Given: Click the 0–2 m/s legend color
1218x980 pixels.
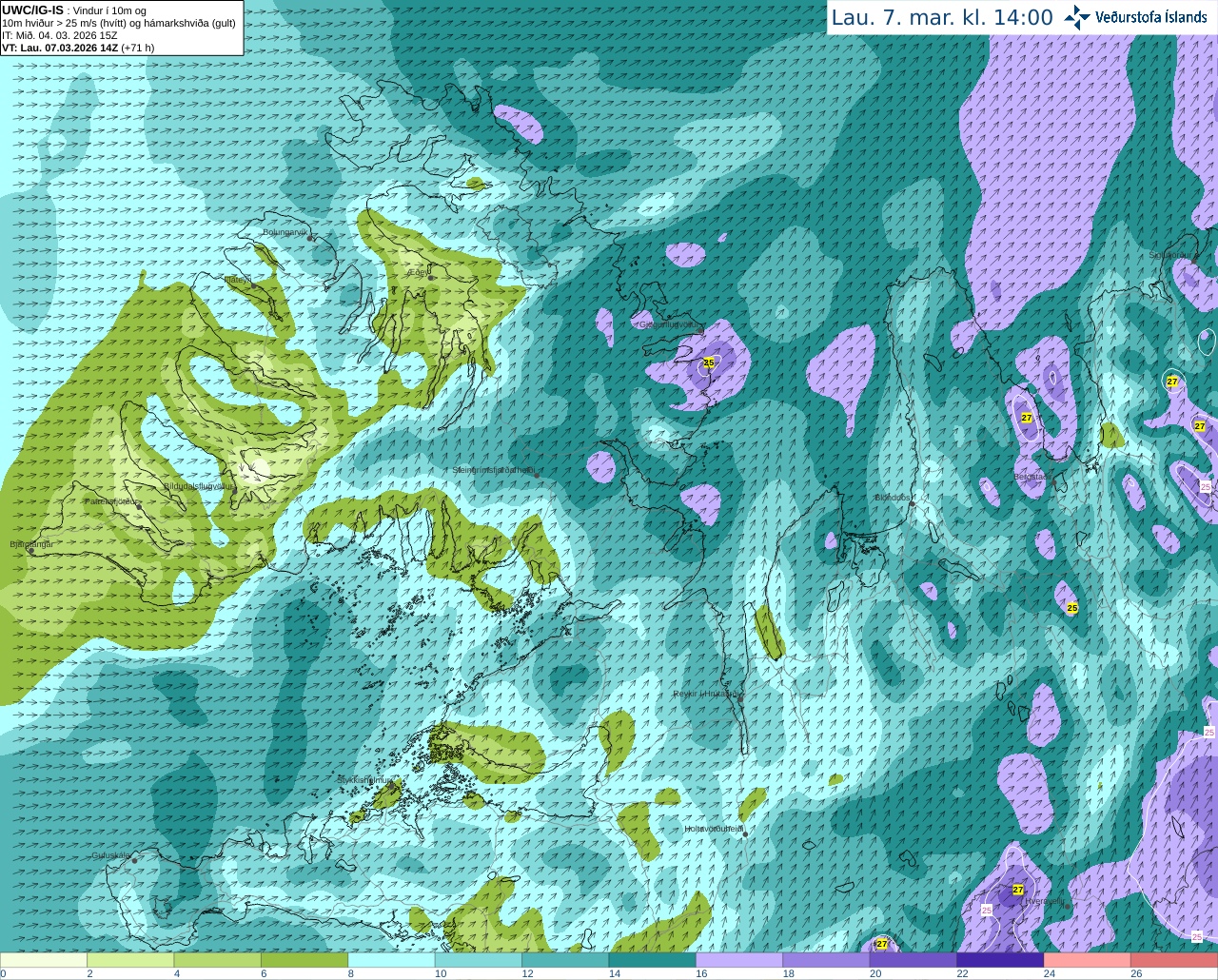Looking at the screenshot, I should pos(44,960).
